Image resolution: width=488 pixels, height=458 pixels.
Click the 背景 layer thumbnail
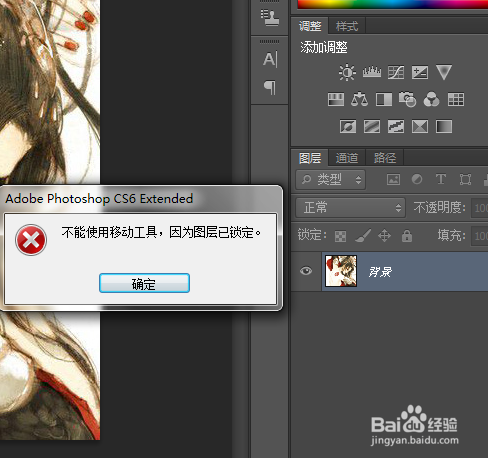[x=341, y=271]
